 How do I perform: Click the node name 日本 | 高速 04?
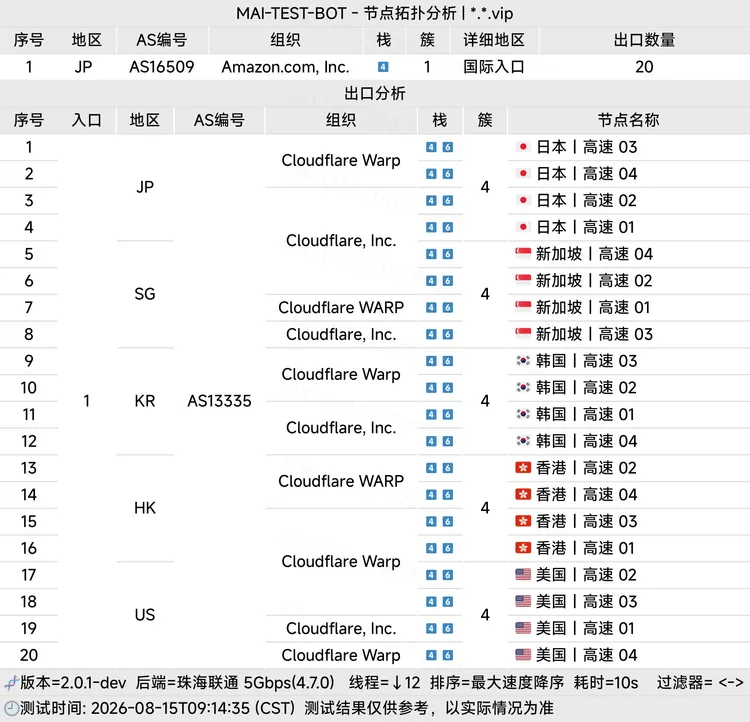point(586,174)
